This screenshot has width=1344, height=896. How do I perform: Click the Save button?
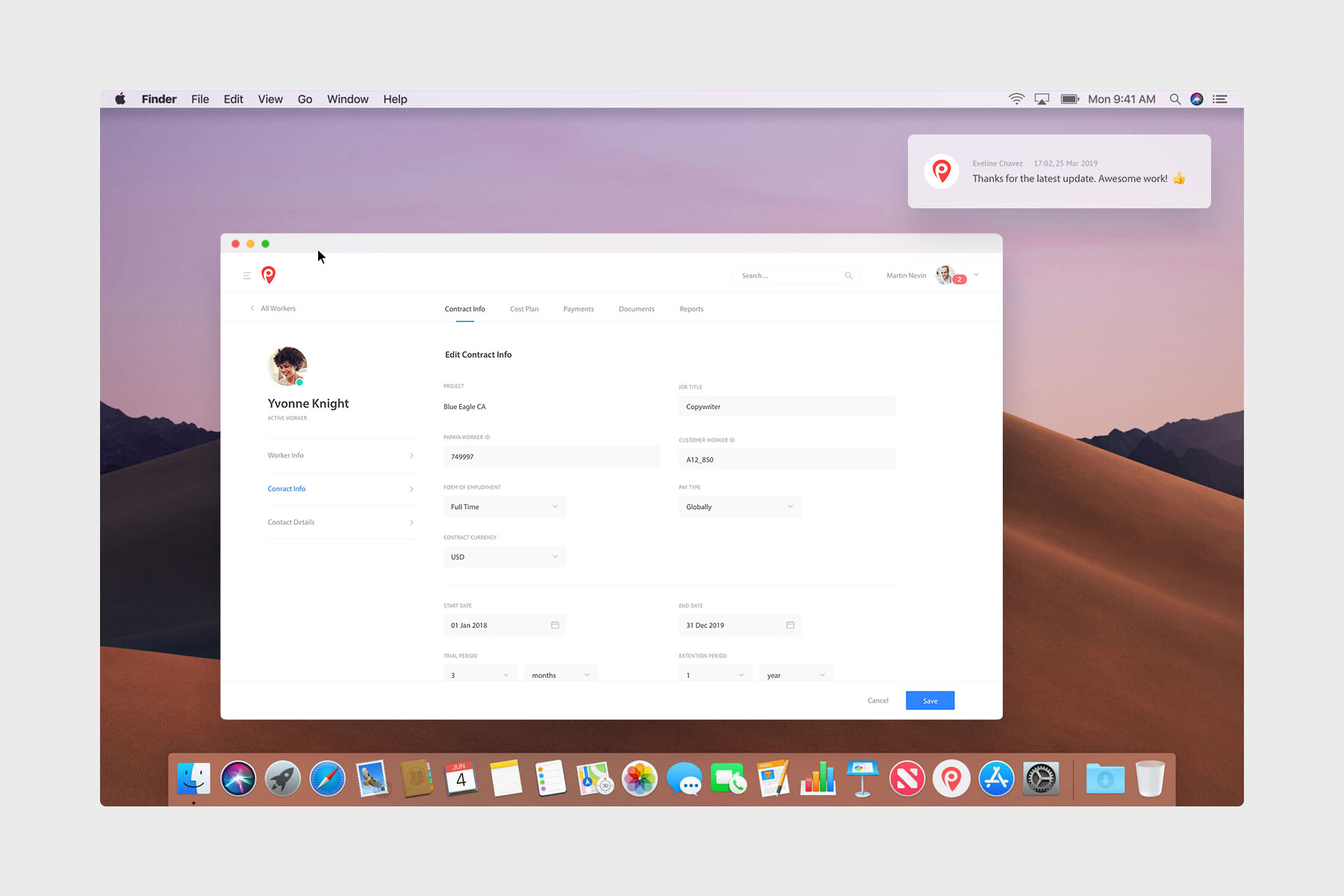[930, 700]
